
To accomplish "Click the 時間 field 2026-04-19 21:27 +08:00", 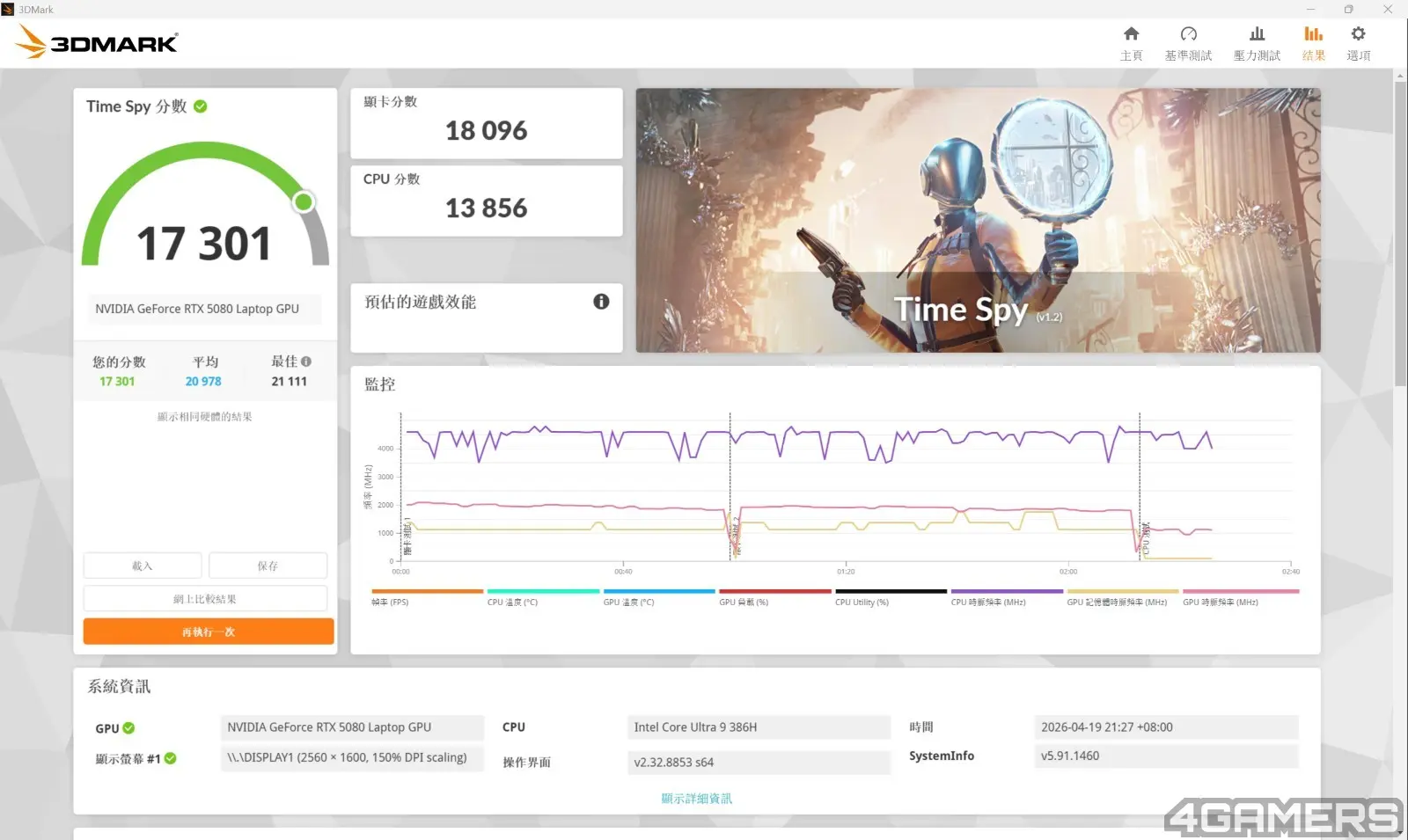I will pyautogui.click(x=1166, y=727).
